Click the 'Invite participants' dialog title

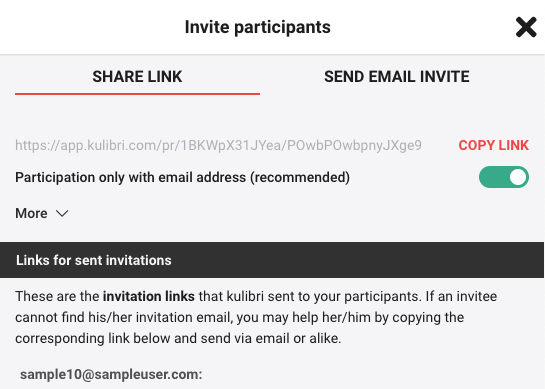click(258, 27)
